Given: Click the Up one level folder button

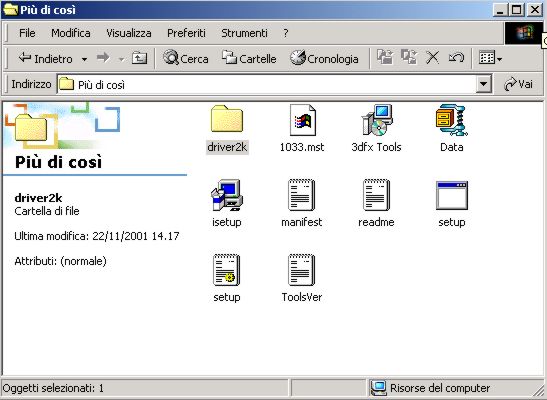Looking at the screenshot, I should (139, 58).
